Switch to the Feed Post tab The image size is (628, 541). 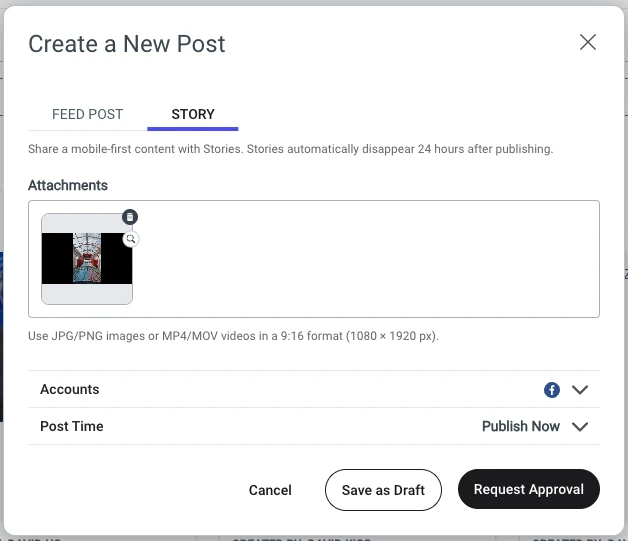pos(87,115)
